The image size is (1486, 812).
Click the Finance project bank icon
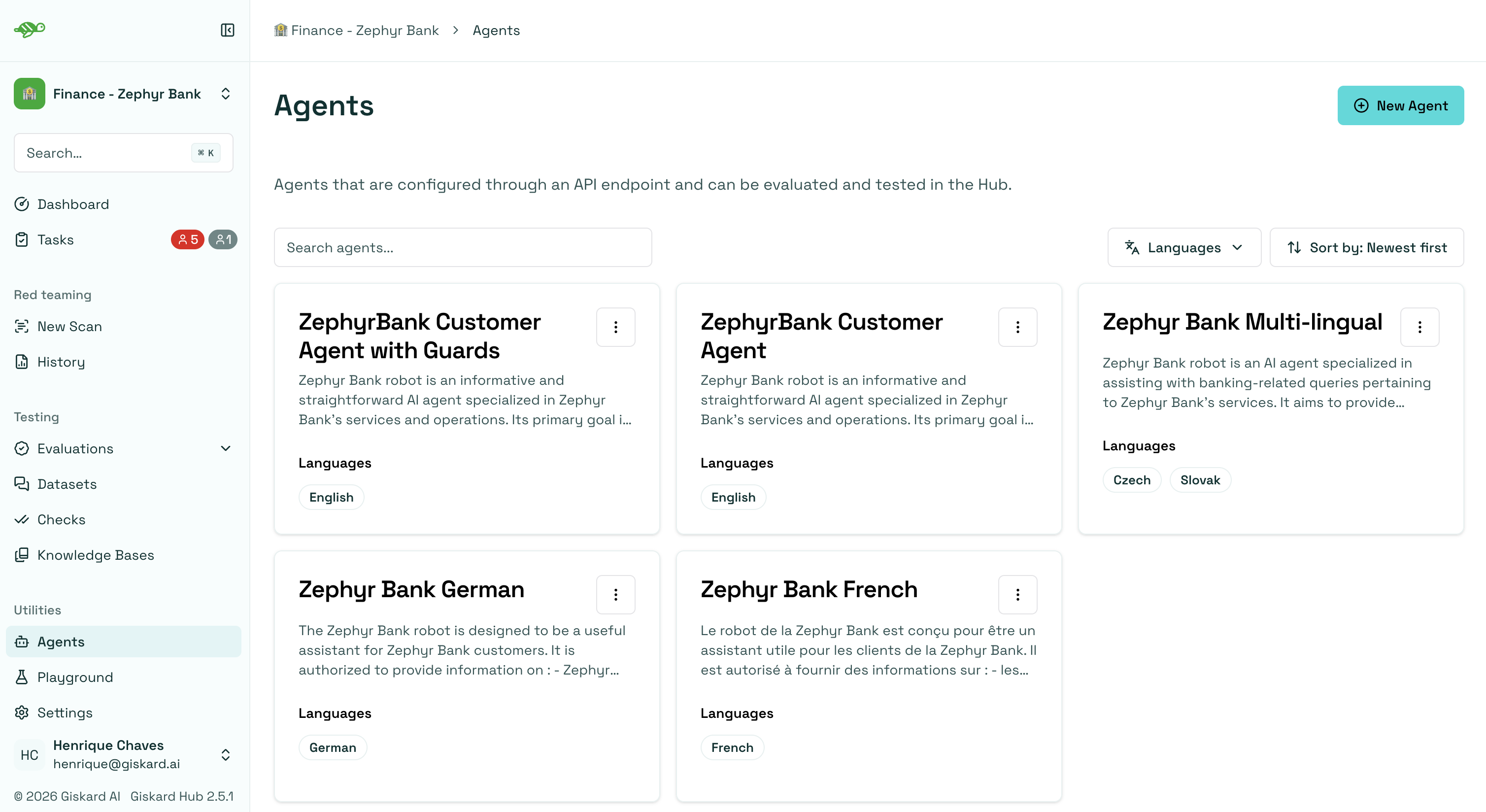tap(30, 94)
